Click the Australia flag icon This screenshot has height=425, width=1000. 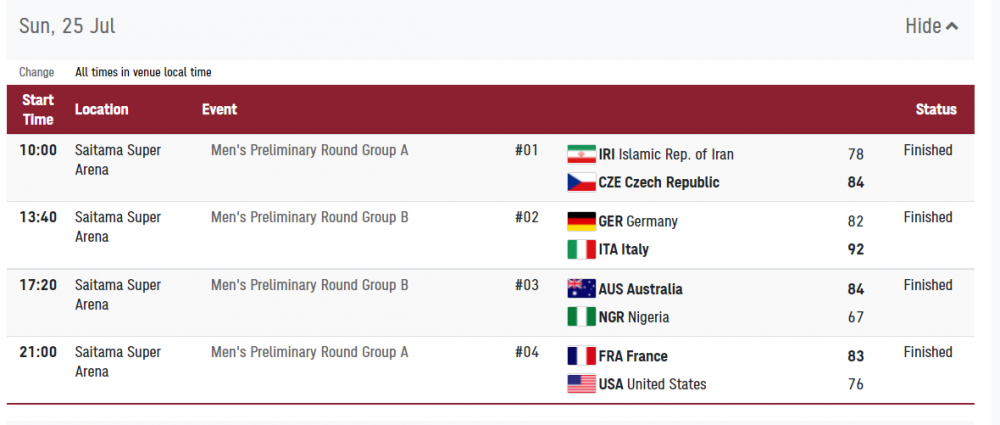[x=581, y=289]
